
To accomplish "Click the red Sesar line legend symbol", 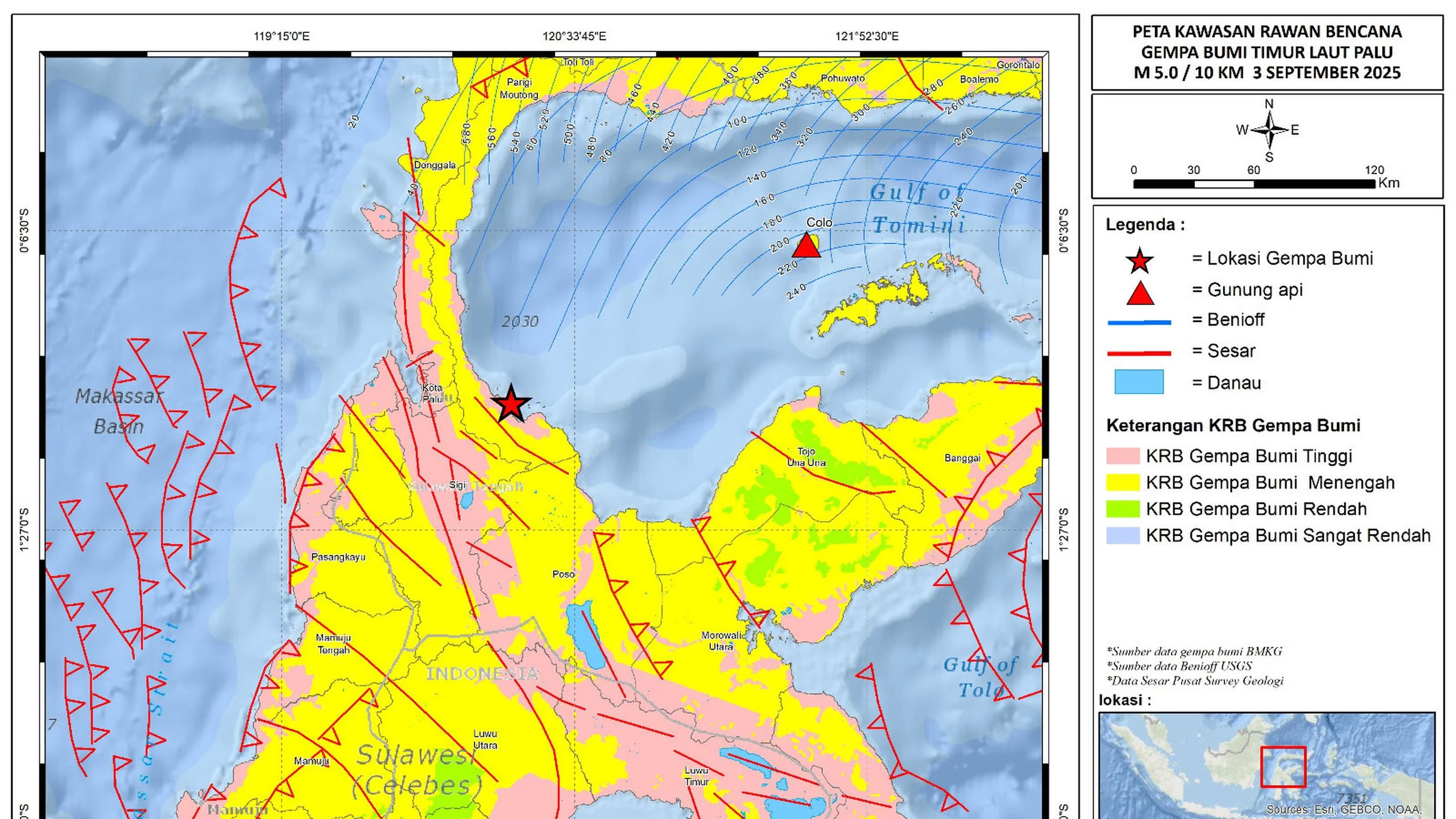I will [x=1139, y=353].
